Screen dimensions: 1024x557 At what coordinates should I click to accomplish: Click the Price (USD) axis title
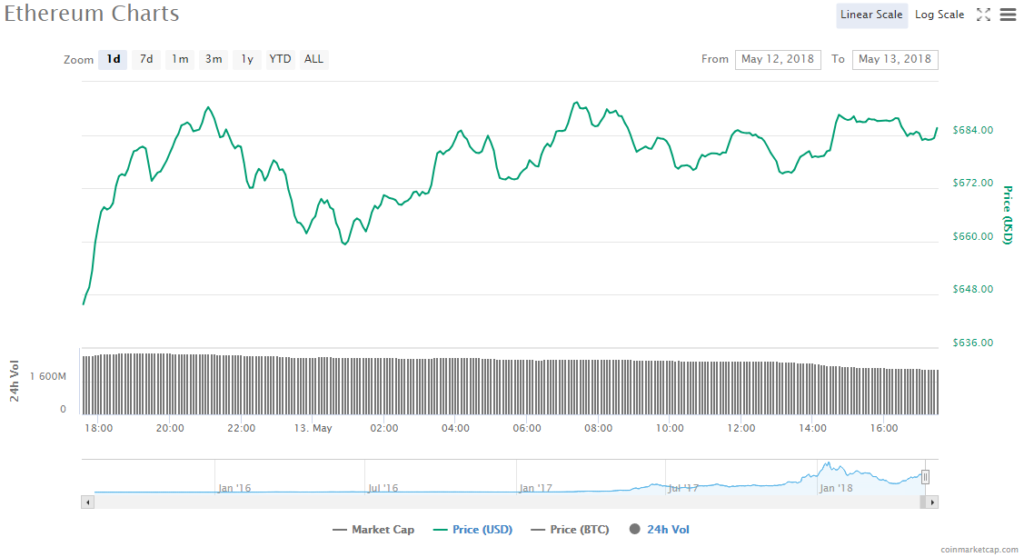click(1008, 215)
